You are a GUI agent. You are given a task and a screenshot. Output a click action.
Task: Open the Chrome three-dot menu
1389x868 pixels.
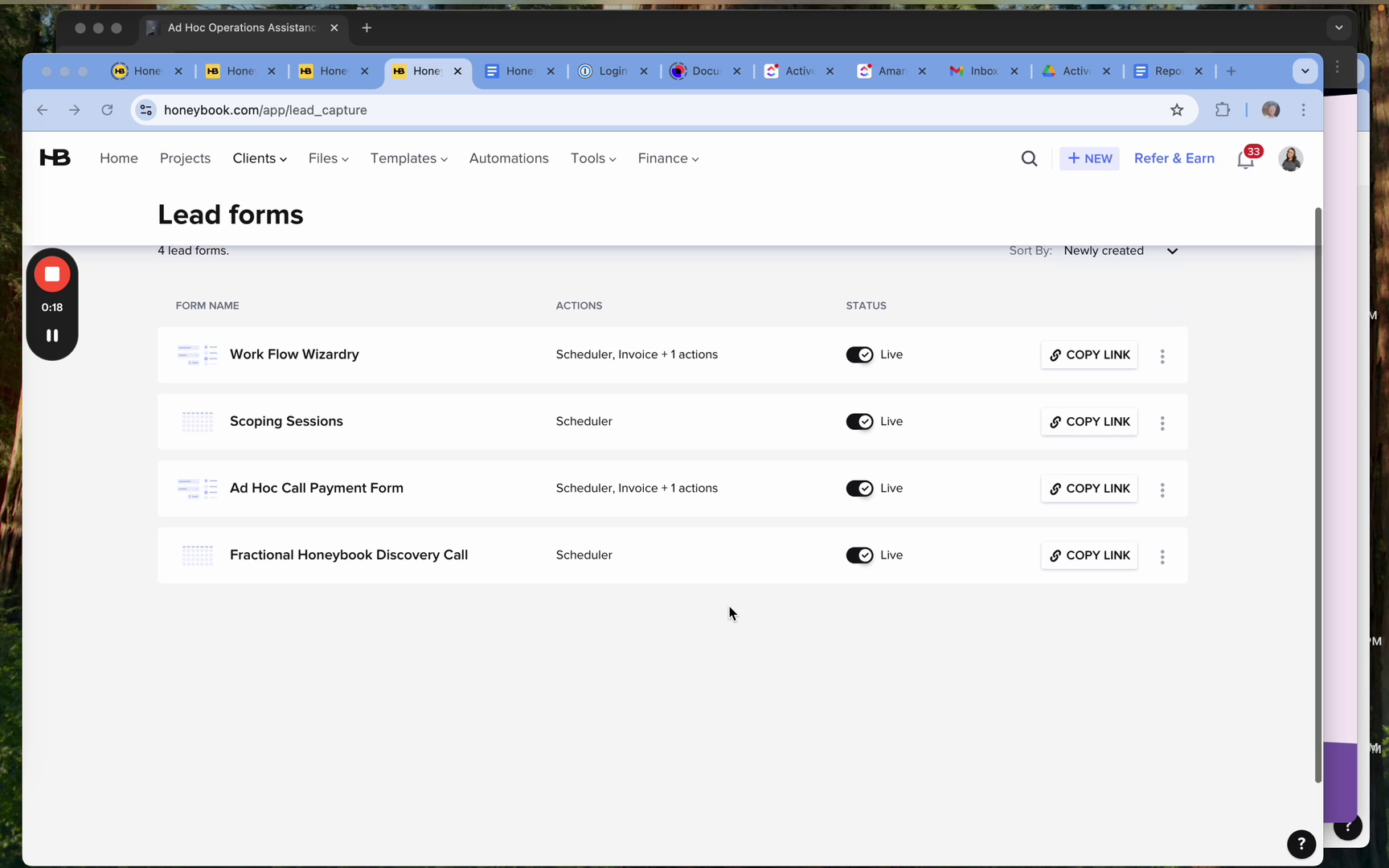pos(1304,110)
